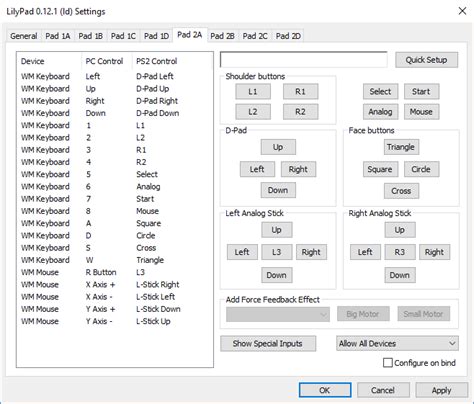Bind the D-Pad Down button

[x=278, y=190]
